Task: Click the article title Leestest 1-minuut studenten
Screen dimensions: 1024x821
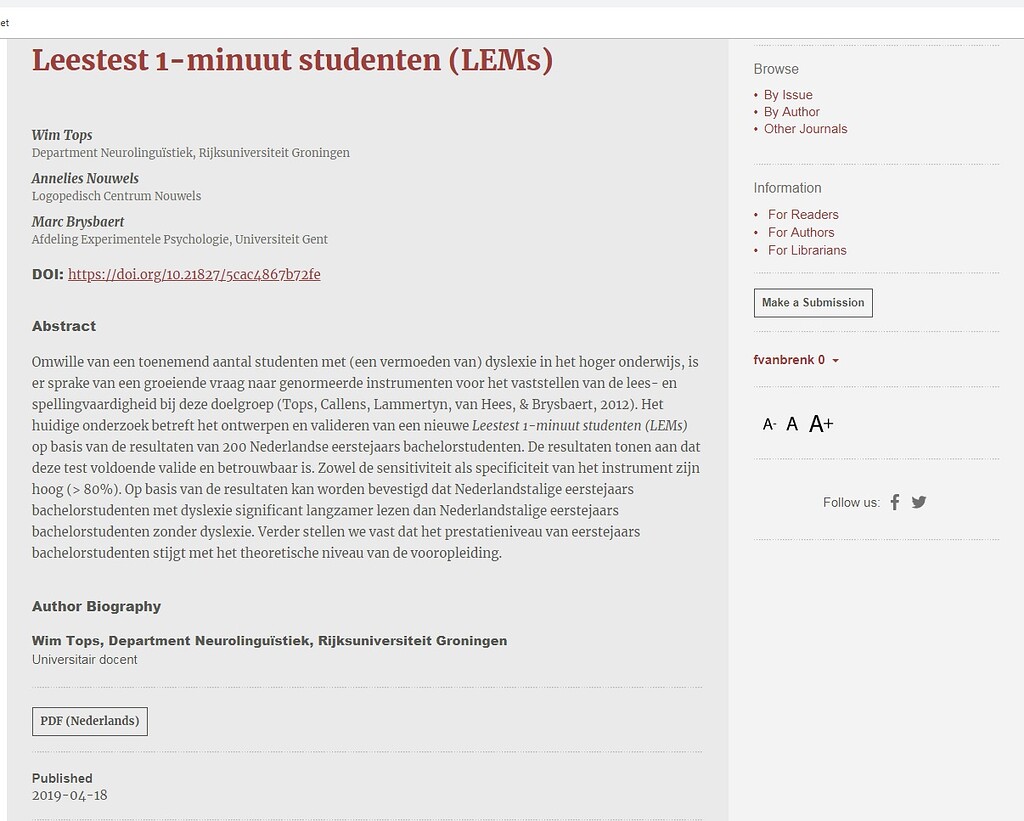Action: click(x=292, y=60)
